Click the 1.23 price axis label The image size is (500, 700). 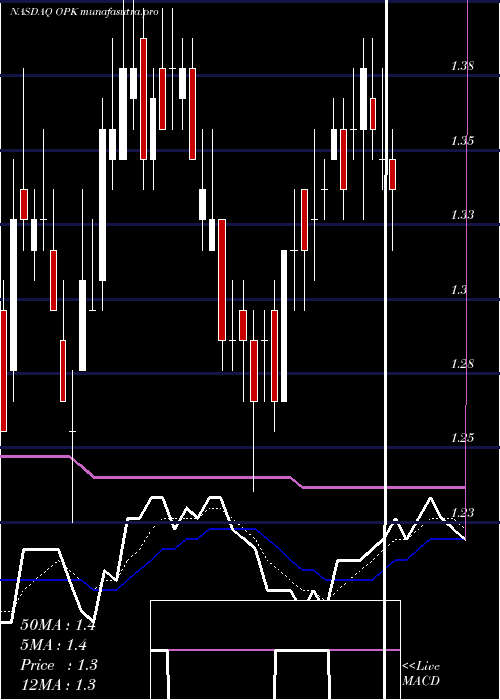click(x=462, y=513)
